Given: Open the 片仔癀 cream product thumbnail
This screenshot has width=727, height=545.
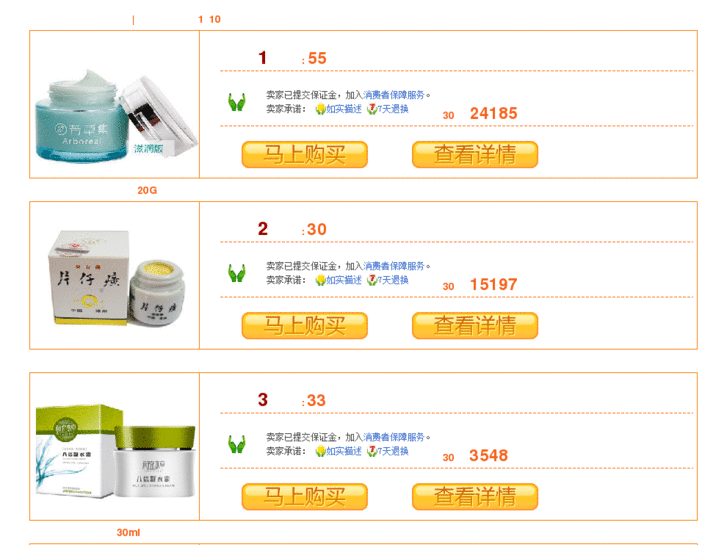Looking at the screenshot, I should pos(117,277).
